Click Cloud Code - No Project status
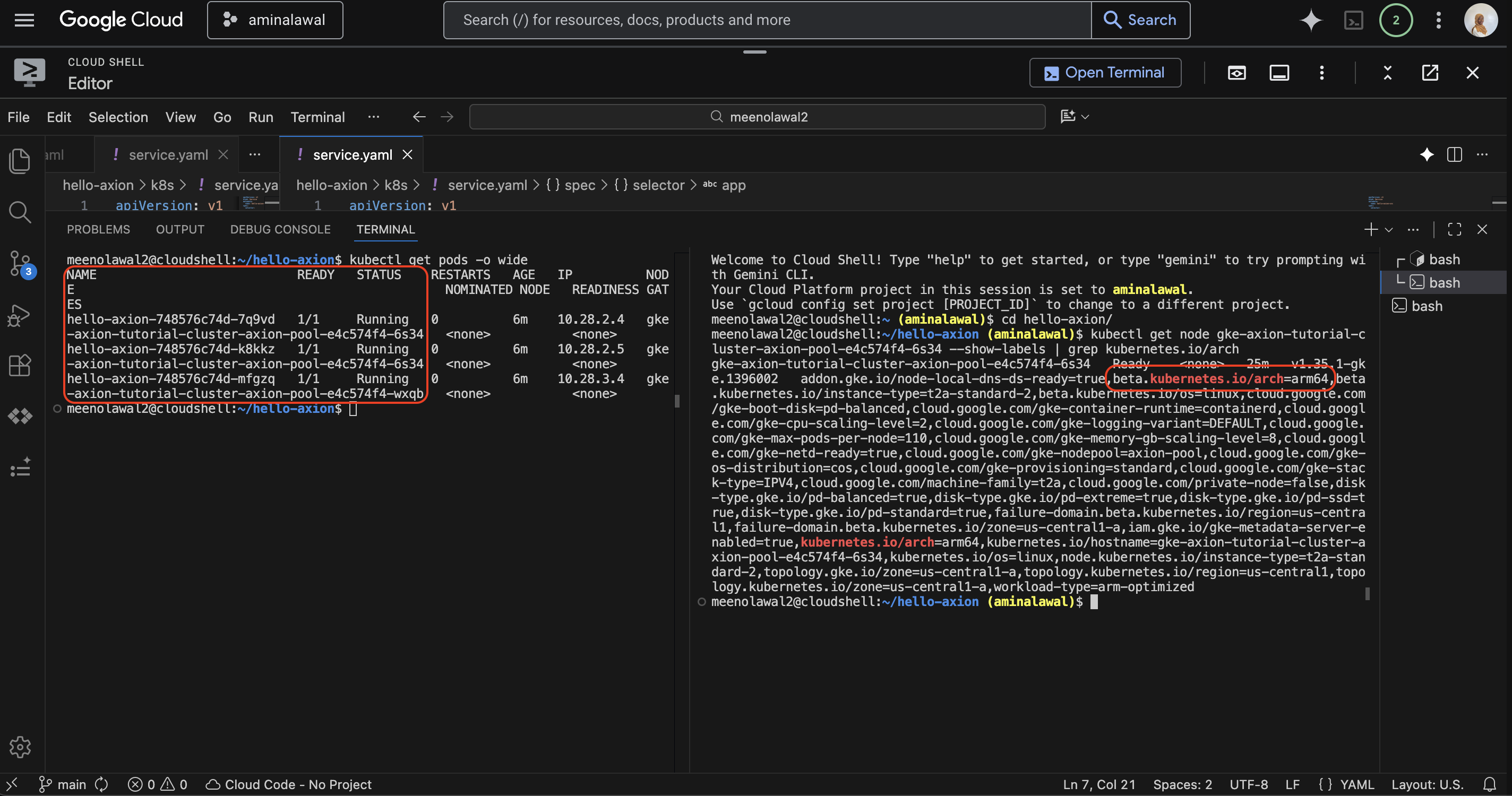This screenshot has width=1512, height=796. click(x=289, y=784)
